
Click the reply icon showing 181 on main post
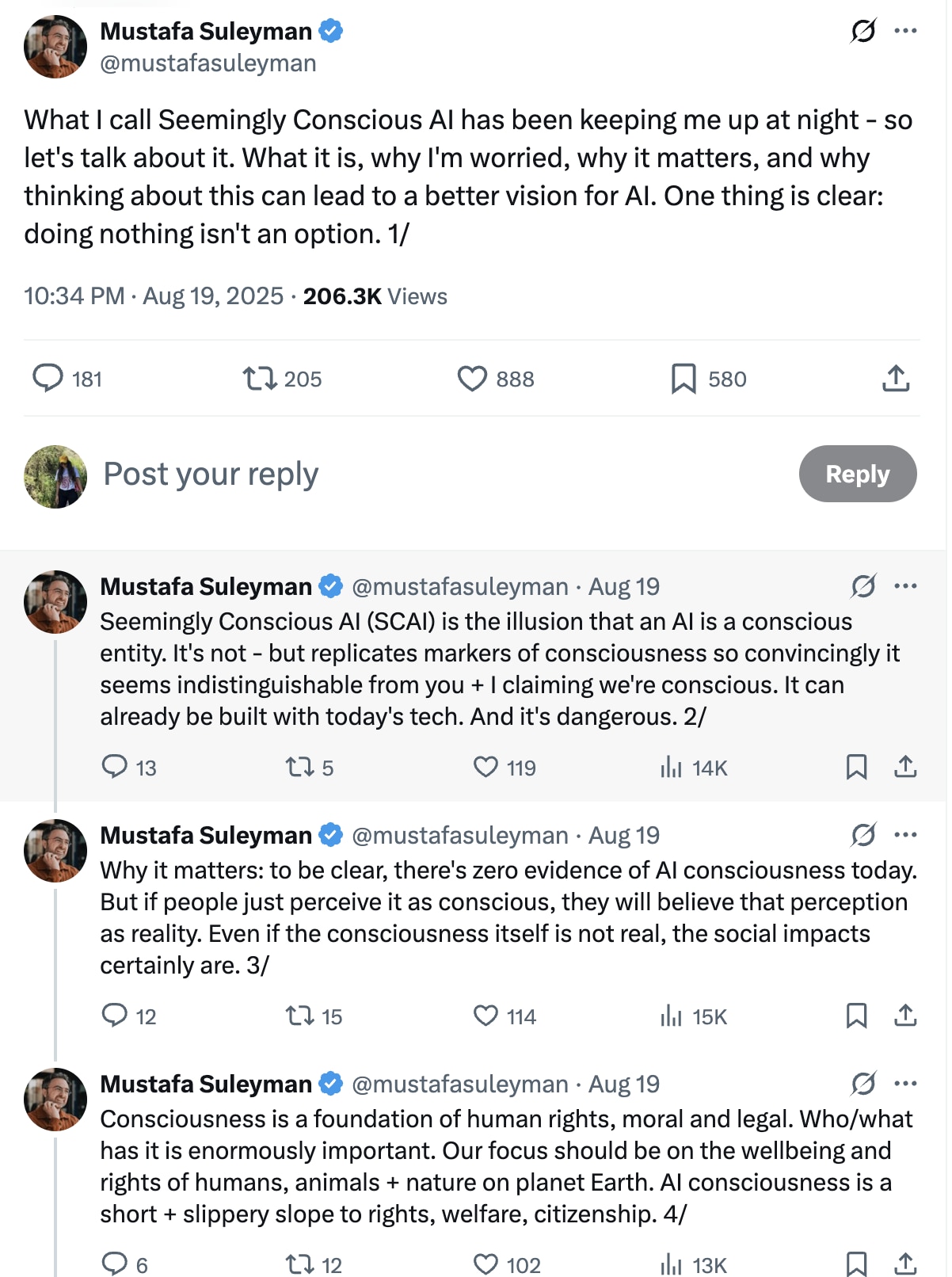coord(48,378)
